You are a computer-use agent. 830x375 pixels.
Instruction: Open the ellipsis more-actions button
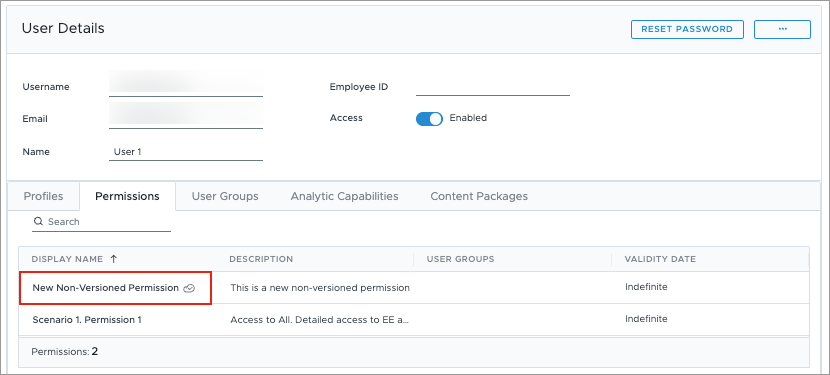tap(782, 29)
